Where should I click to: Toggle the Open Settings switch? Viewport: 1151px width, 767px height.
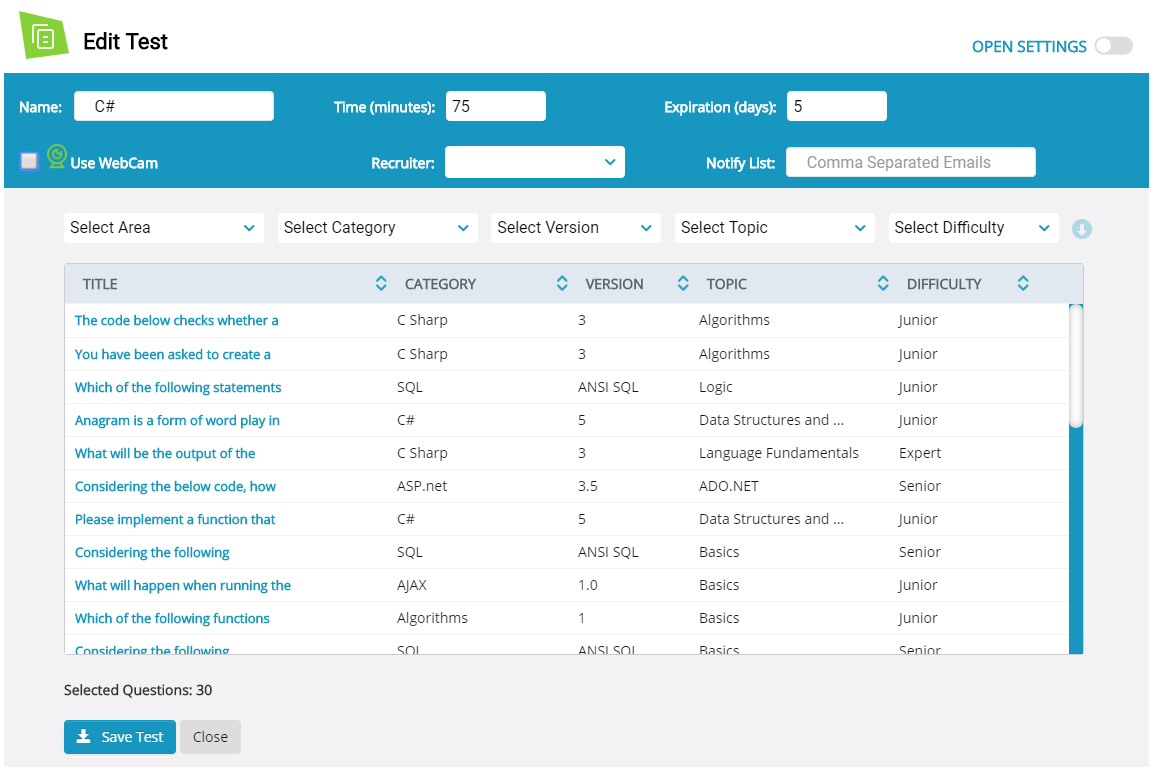[1113, 46]
